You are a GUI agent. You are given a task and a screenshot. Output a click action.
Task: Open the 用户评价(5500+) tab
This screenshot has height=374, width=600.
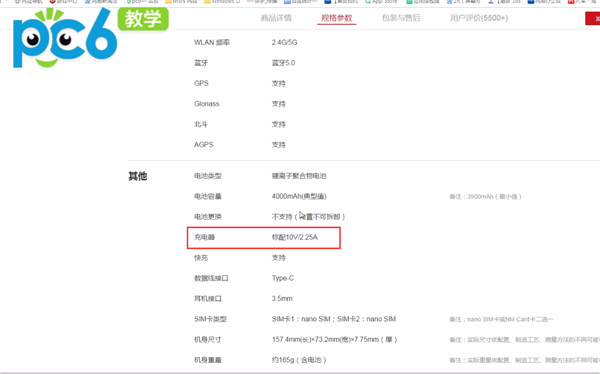coord(479,18)
